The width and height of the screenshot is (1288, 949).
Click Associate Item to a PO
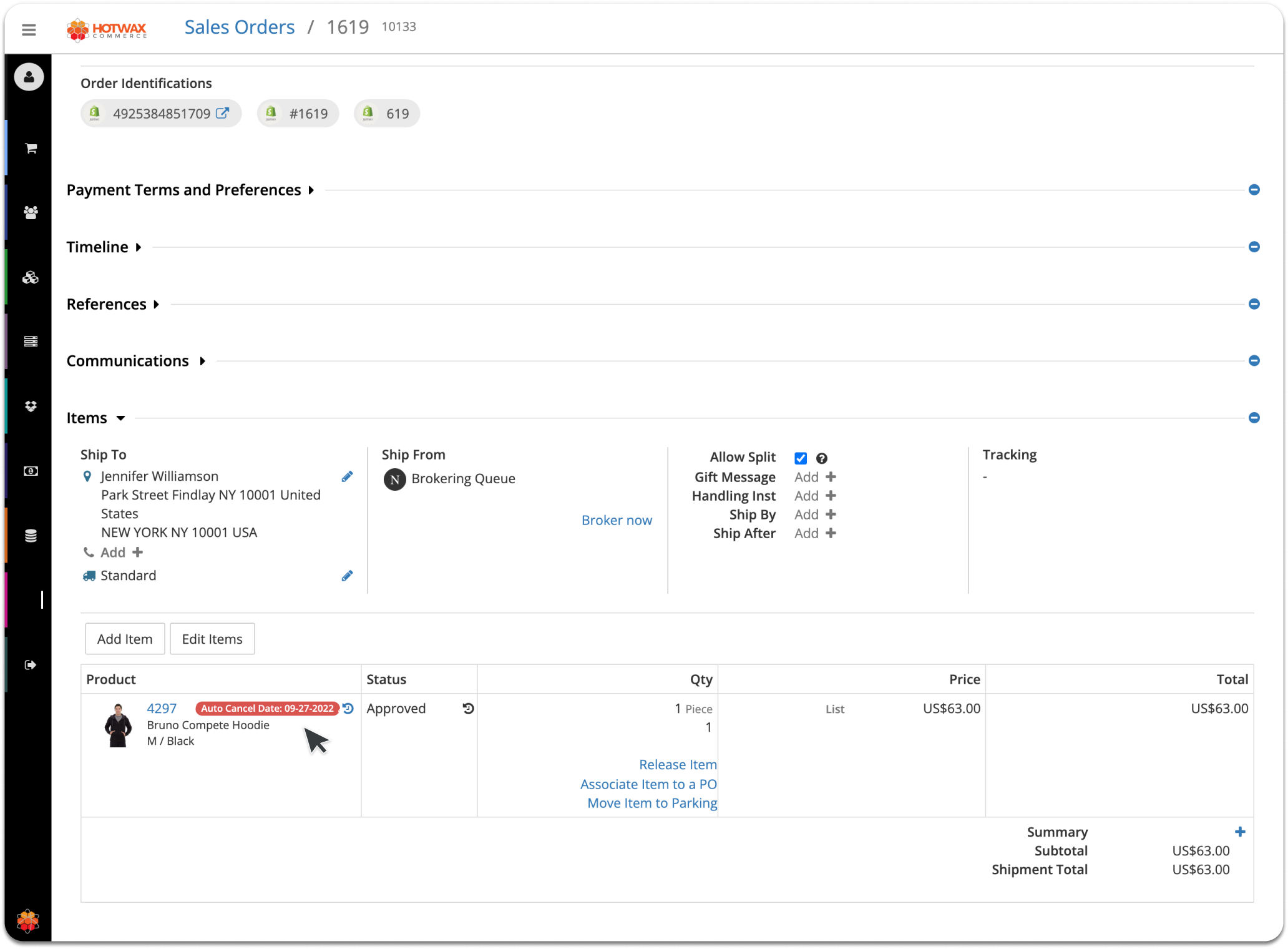(648, 784)
